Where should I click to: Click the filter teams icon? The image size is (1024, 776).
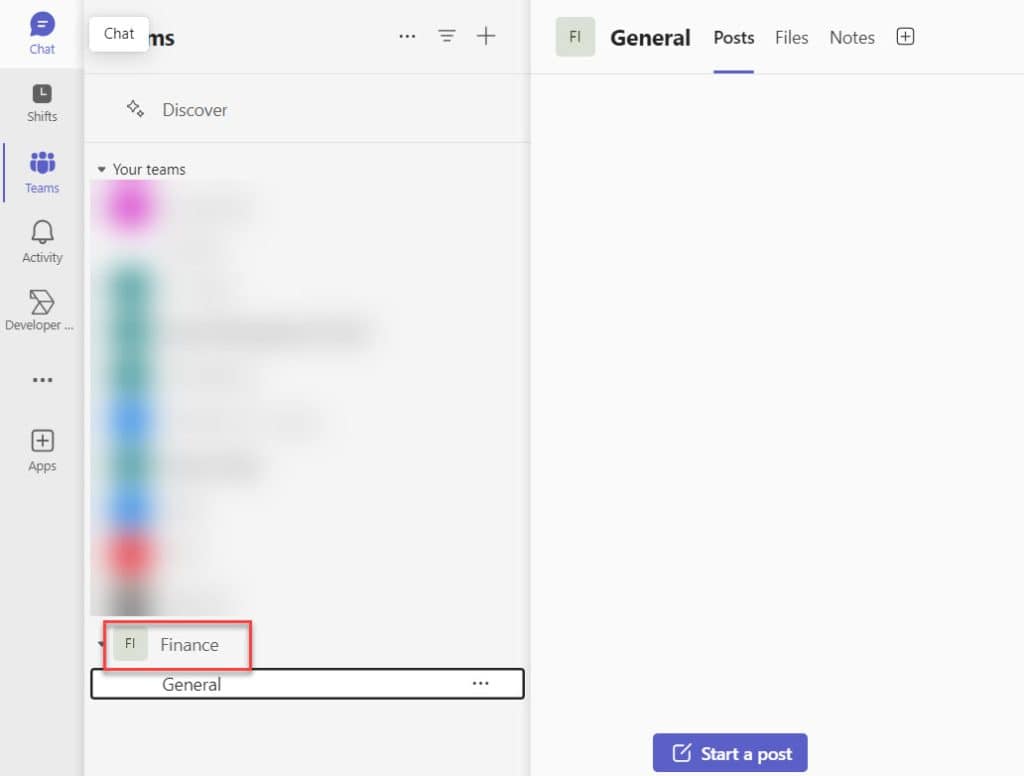click(447, 36)
